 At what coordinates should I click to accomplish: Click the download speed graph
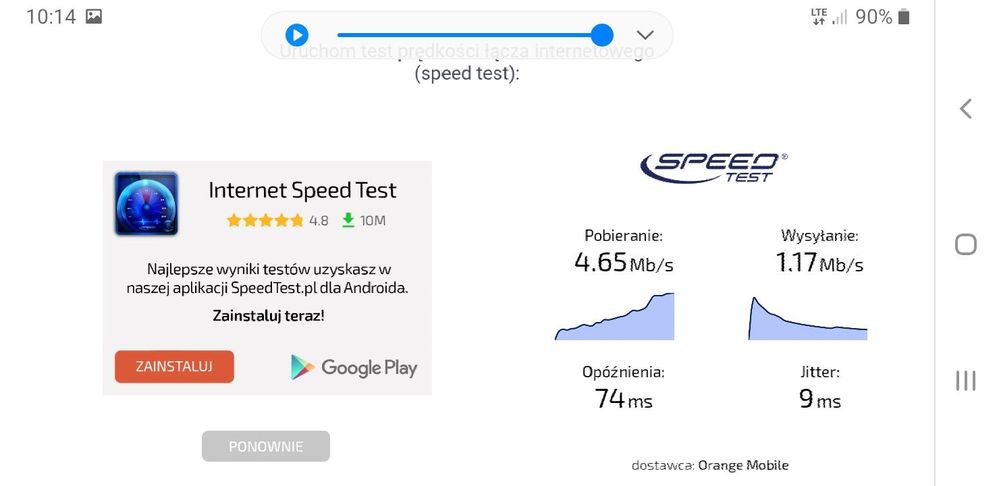coord(614,317)
